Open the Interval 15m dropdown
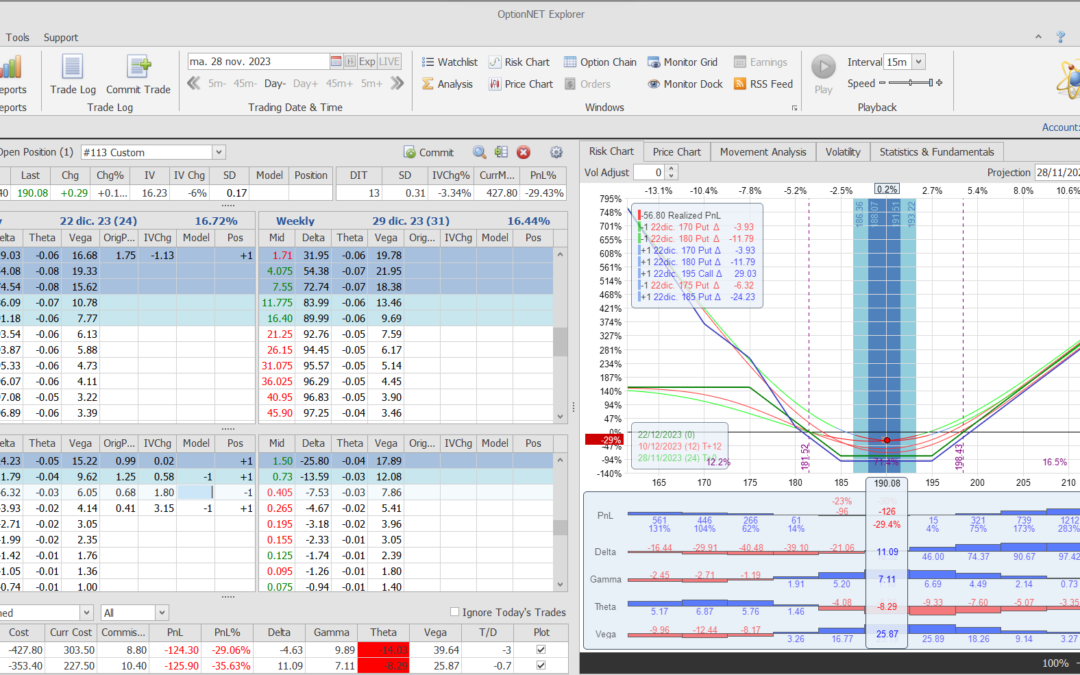The width and height of the screenshot is (1080, 675). point(918,62)
